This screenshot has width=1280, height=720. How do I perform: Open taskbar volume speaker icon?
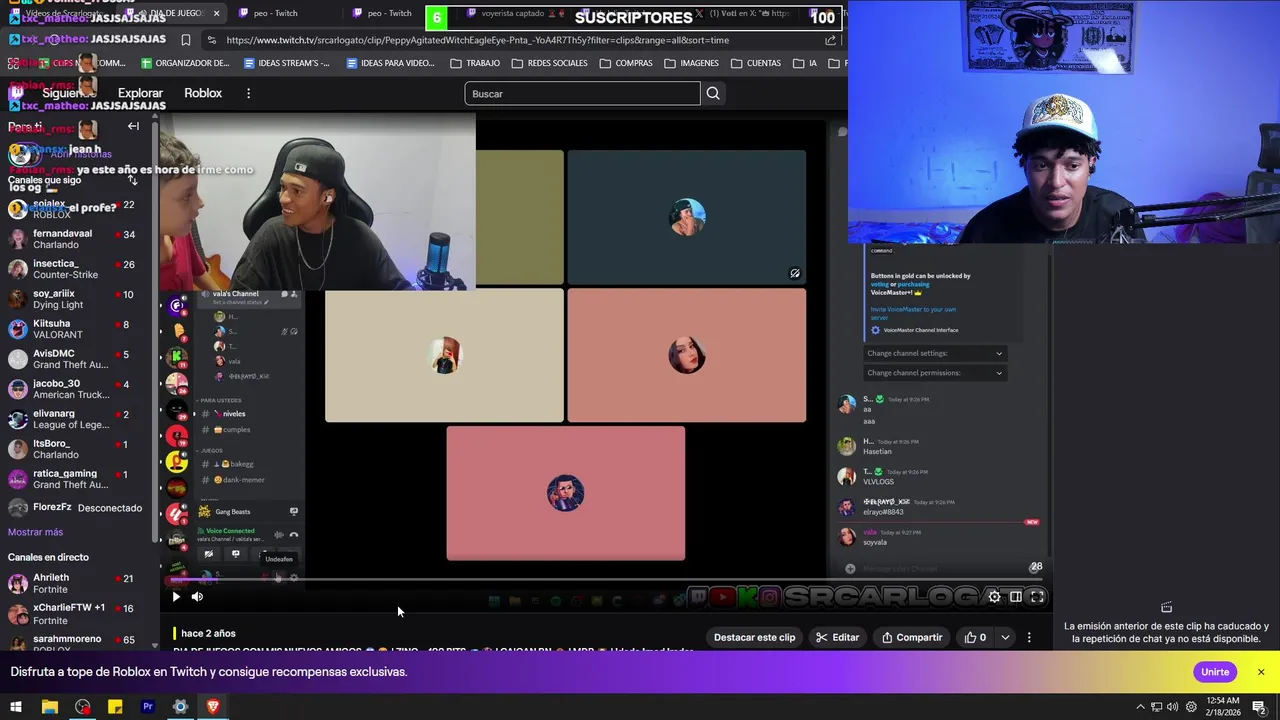[x=1173, y=707]
